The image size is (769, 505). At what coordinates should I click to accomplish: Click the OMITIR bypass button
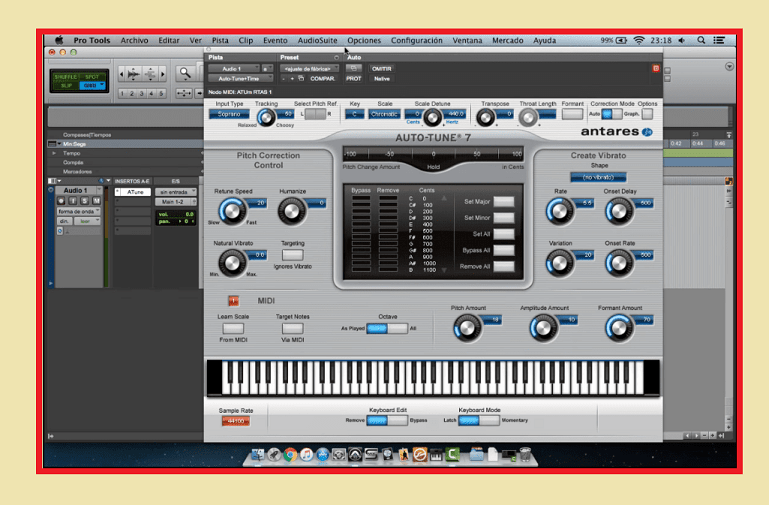click(381, 69)
